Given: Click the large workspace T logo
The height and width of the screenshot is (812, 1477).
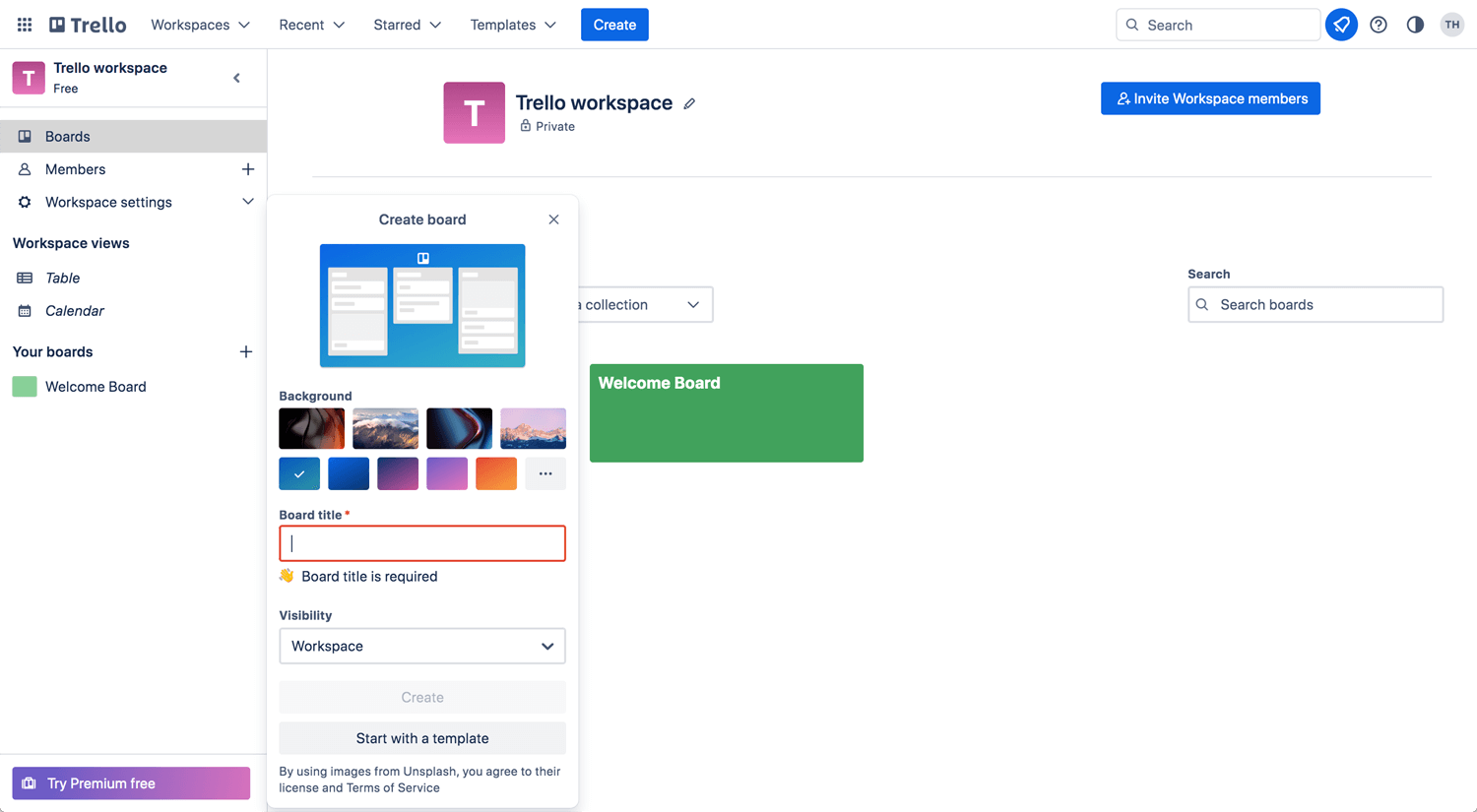Looking at the screenshot, I should coord(474,112).
